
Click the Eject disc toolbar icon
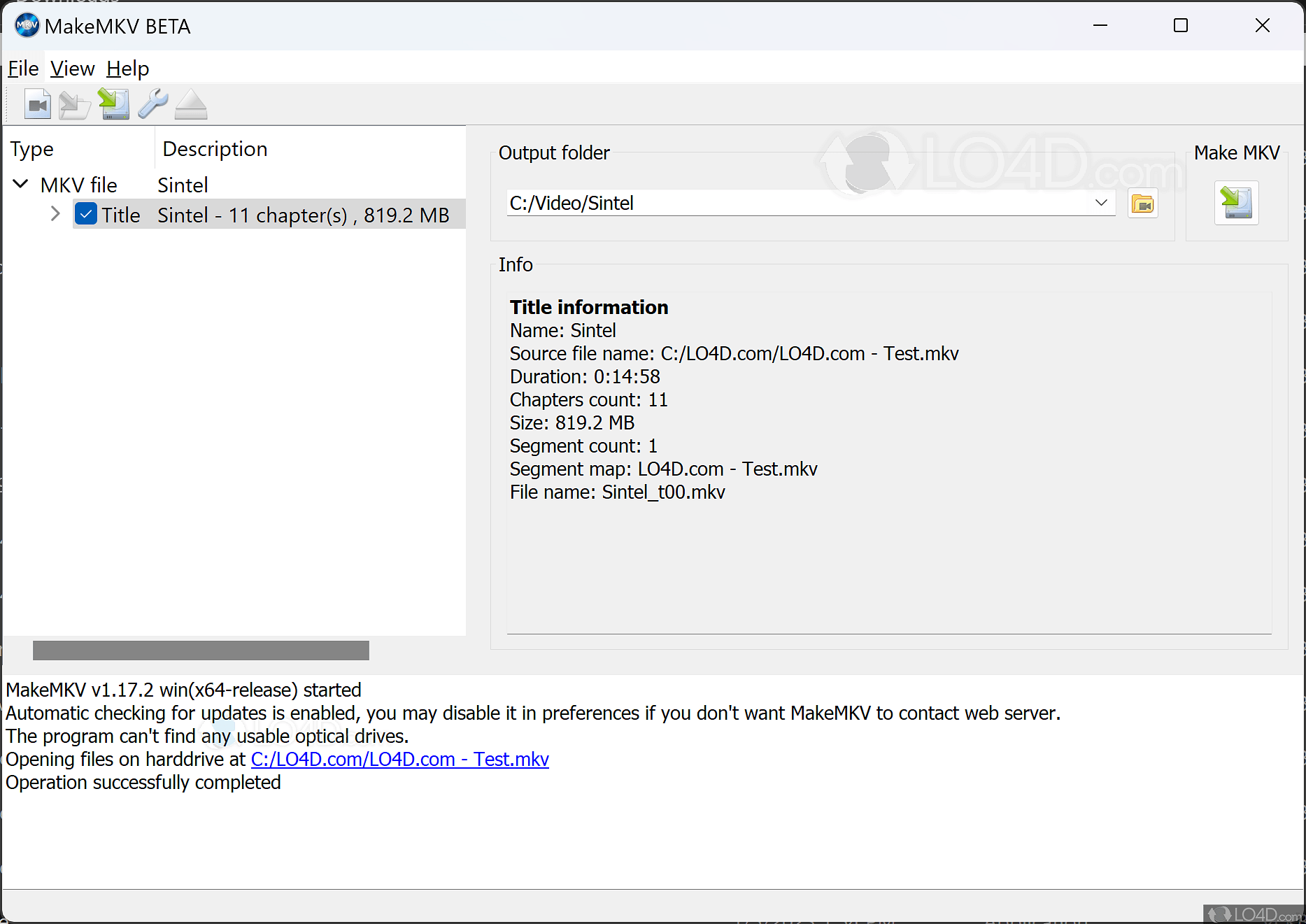tap(191, 105)
